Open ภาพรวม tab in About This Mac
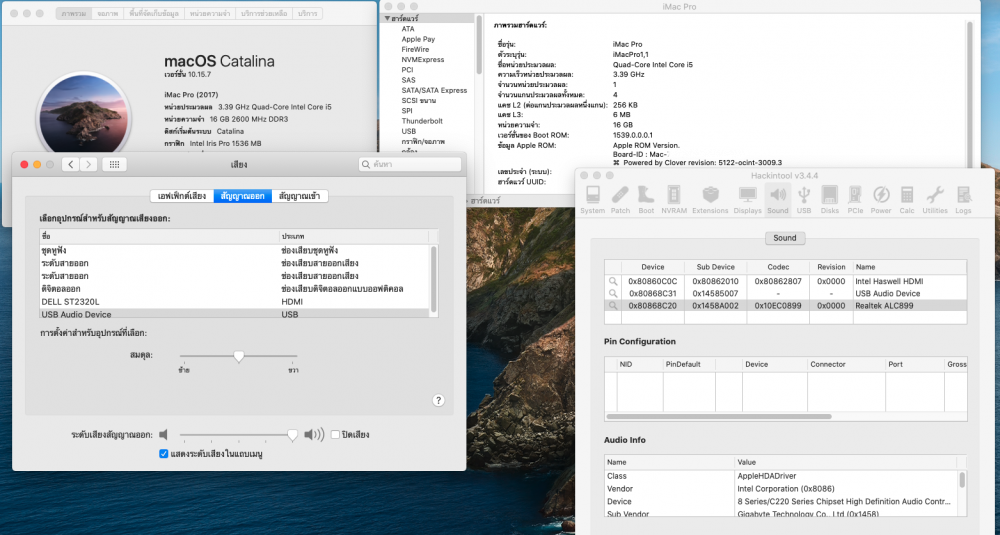The height and width of the screenshot is (535, 1000). [x=74, y=13]
